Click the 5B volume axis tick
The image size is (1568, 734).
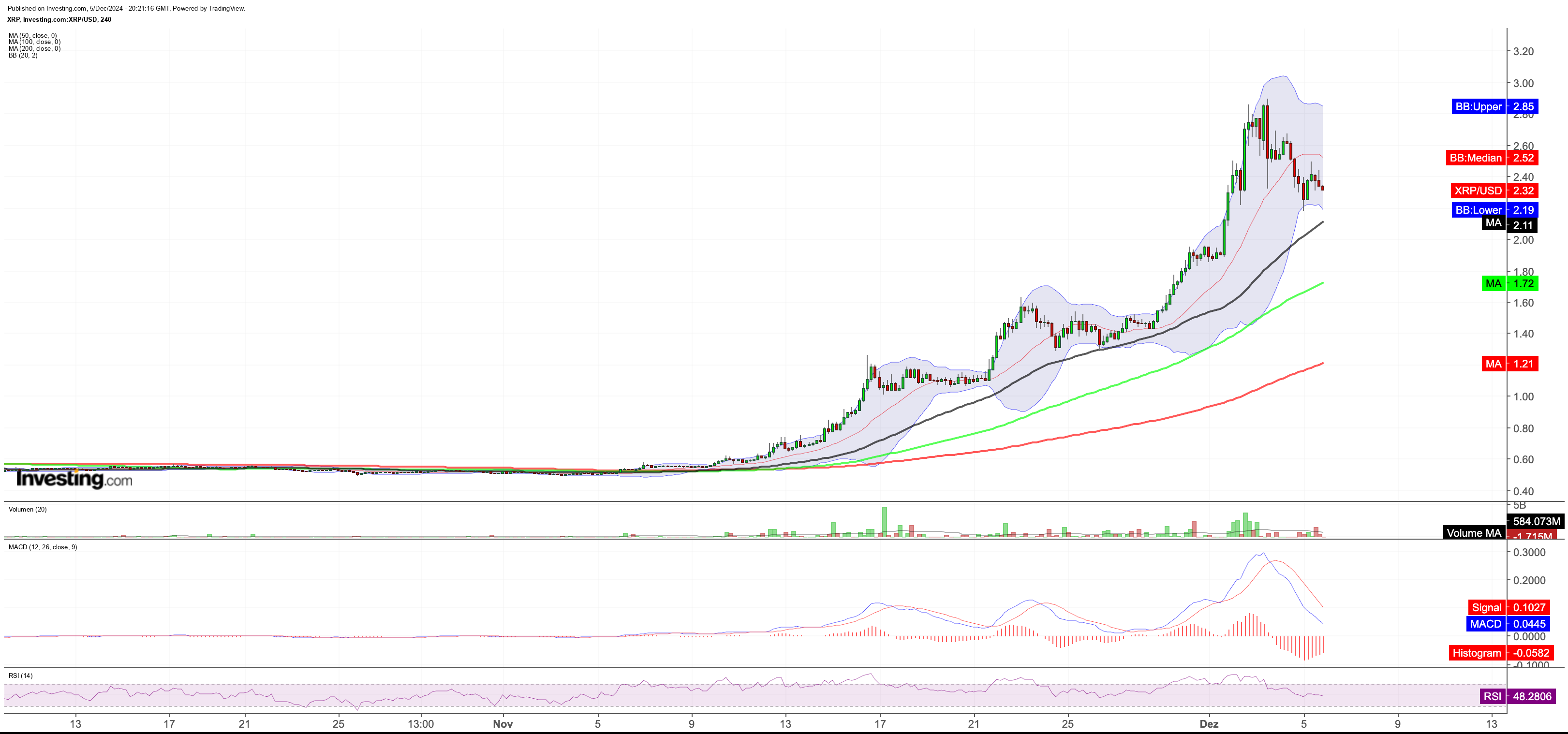1519,505
